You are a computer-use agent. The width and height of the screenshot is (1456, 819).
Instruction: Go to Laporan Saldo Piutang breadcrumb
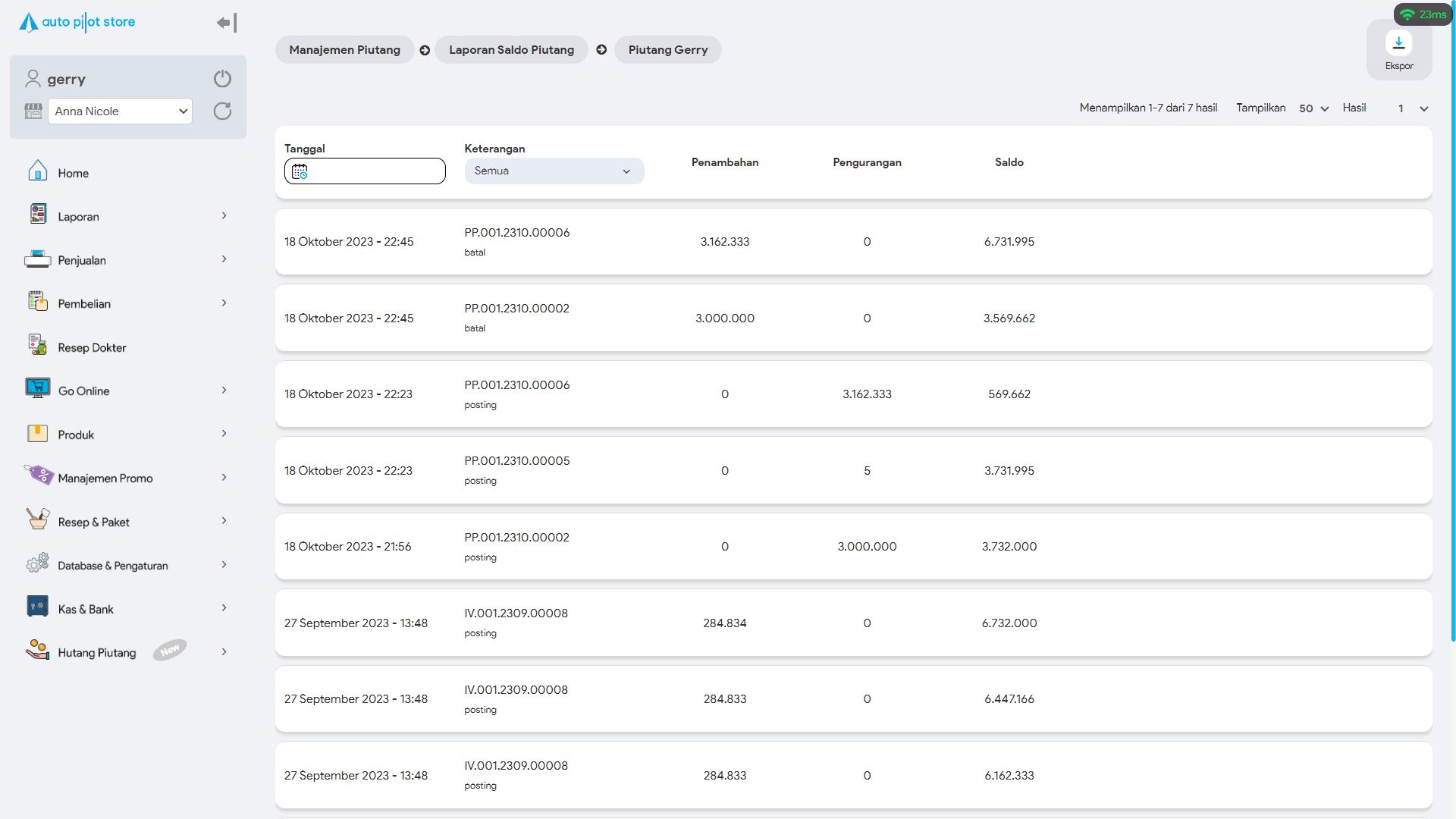click(511, 50)
